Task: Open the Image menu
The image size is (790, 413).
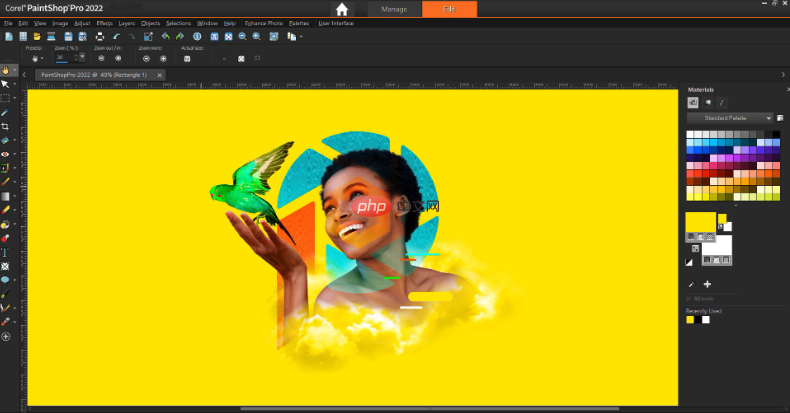Action: pyautogui.click(x=60, y=23)
